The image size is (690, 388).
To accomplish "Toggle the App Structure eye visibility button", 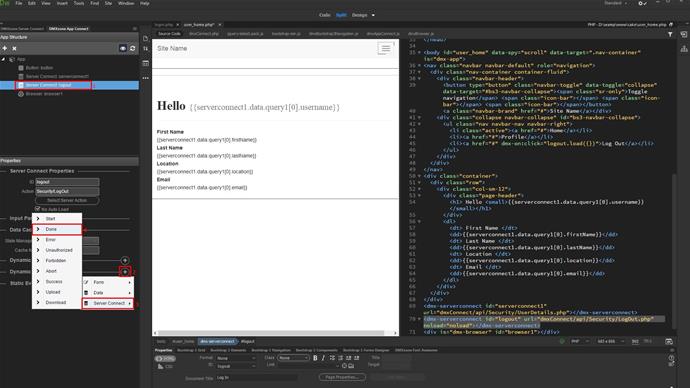I will point(123,48).
